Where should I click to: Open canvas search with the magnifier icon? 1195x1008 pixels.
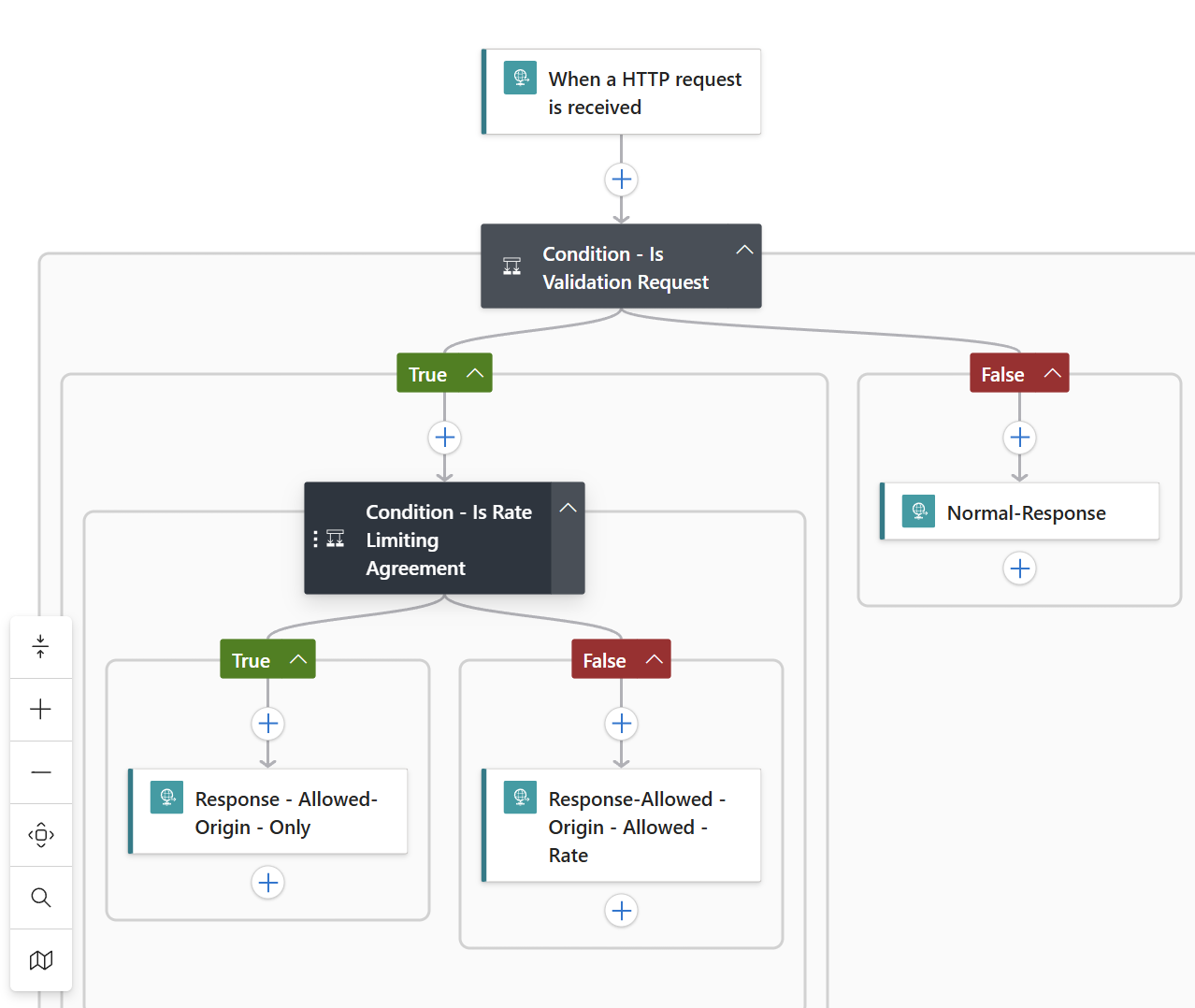(41, 898)
